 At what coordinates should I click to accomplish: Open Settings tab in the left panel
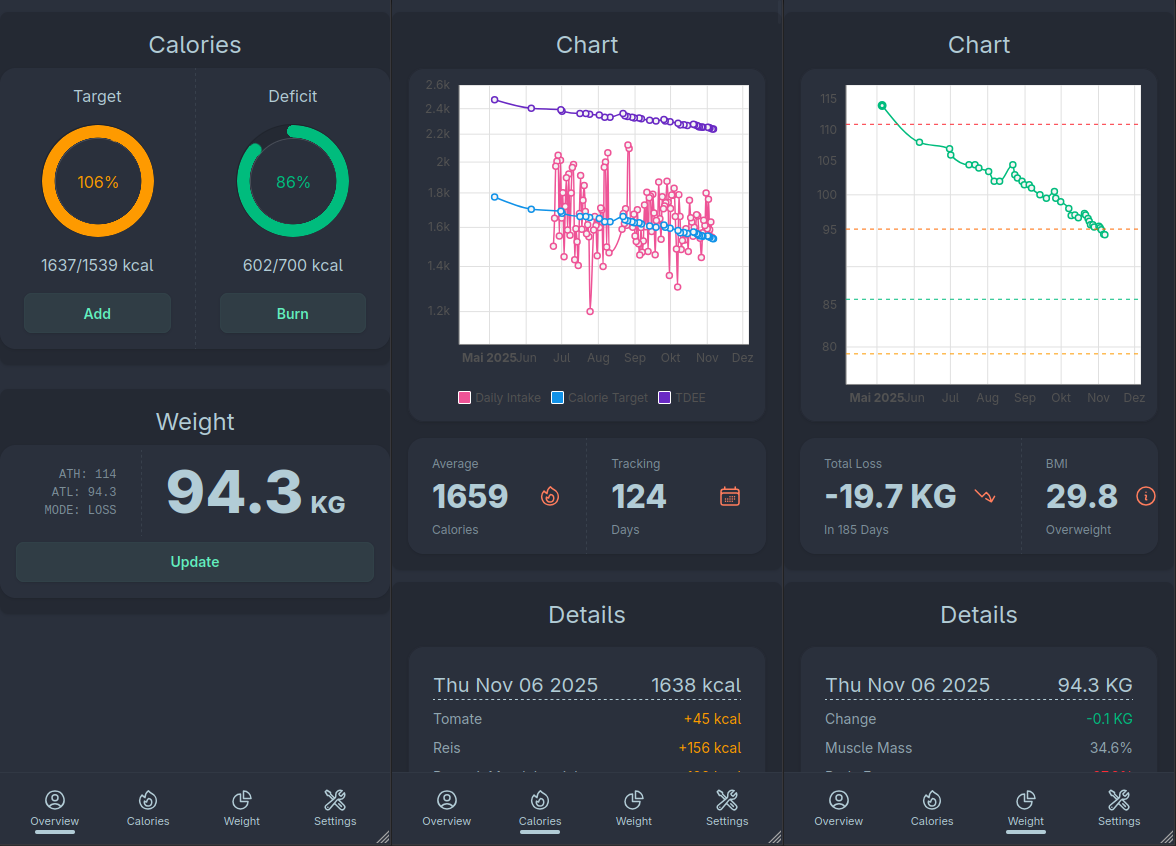[335, 808]
